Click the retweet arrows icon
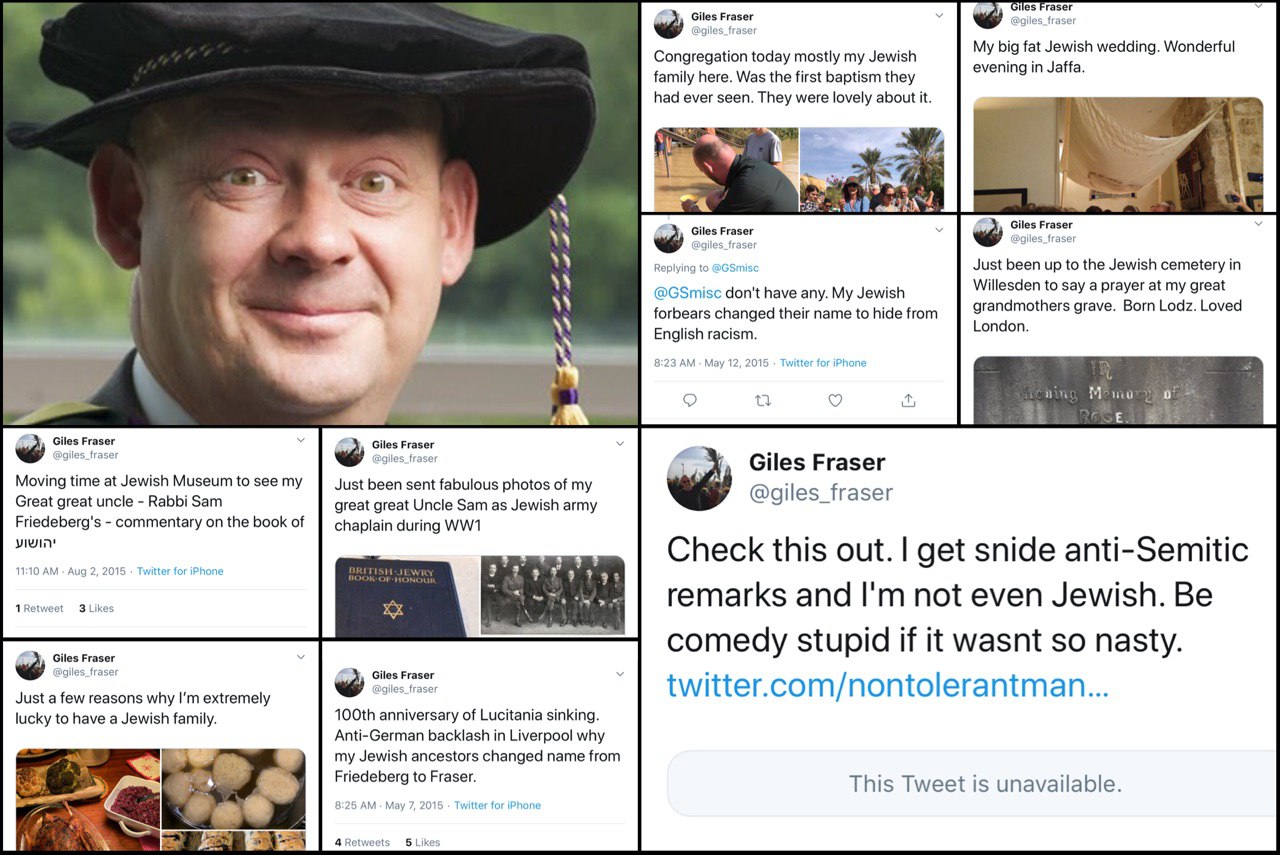This screenshot has height=855, width=1280. (763, 400)
